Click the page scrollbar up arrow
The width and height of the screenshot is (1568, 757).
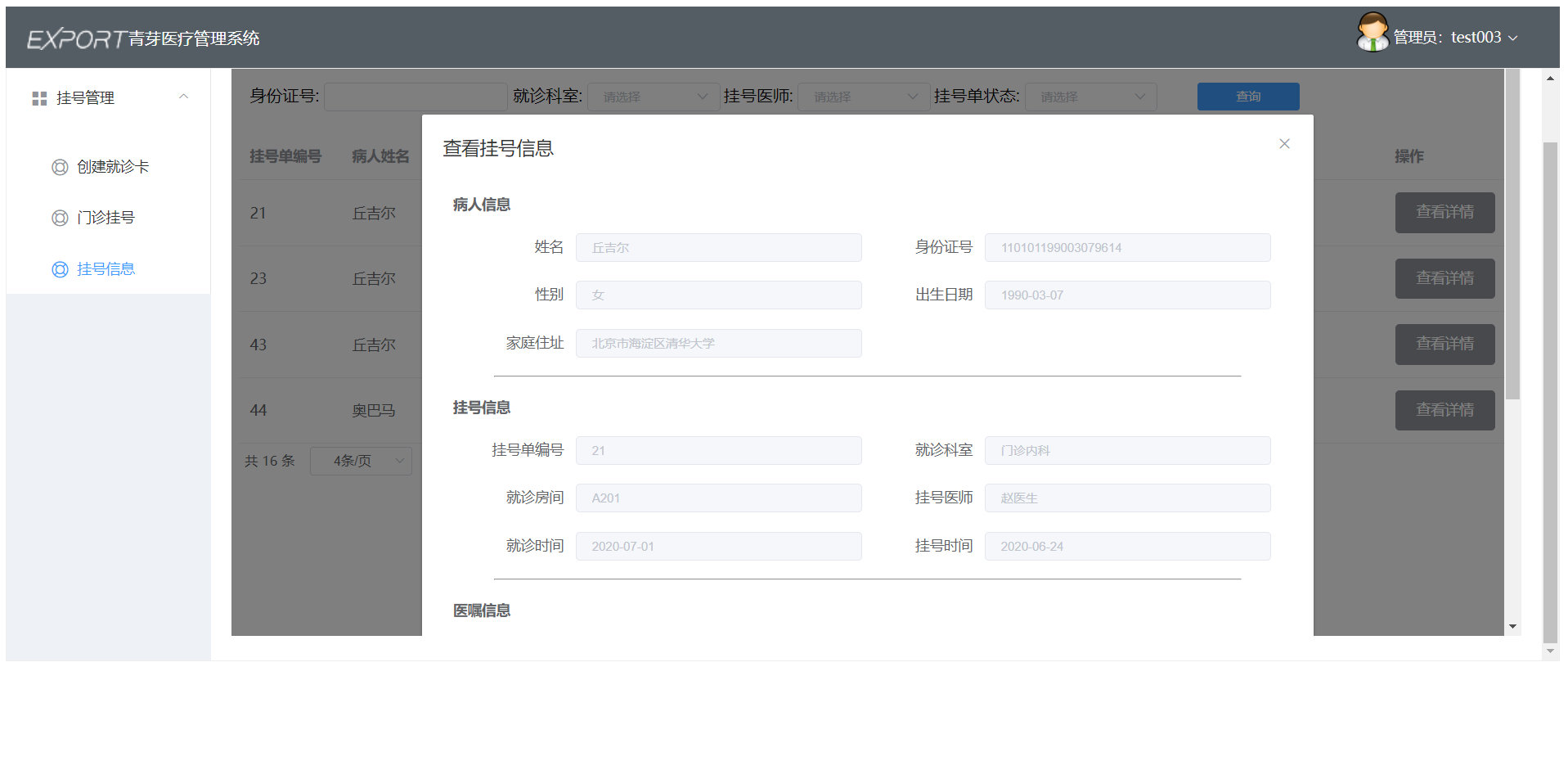coord(1550,79)
